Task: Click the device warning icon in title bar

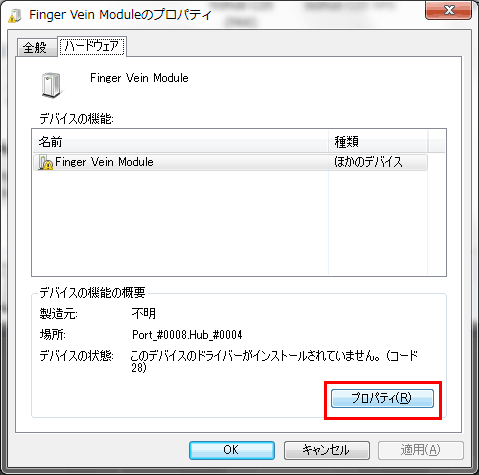Action: (15, 16)
